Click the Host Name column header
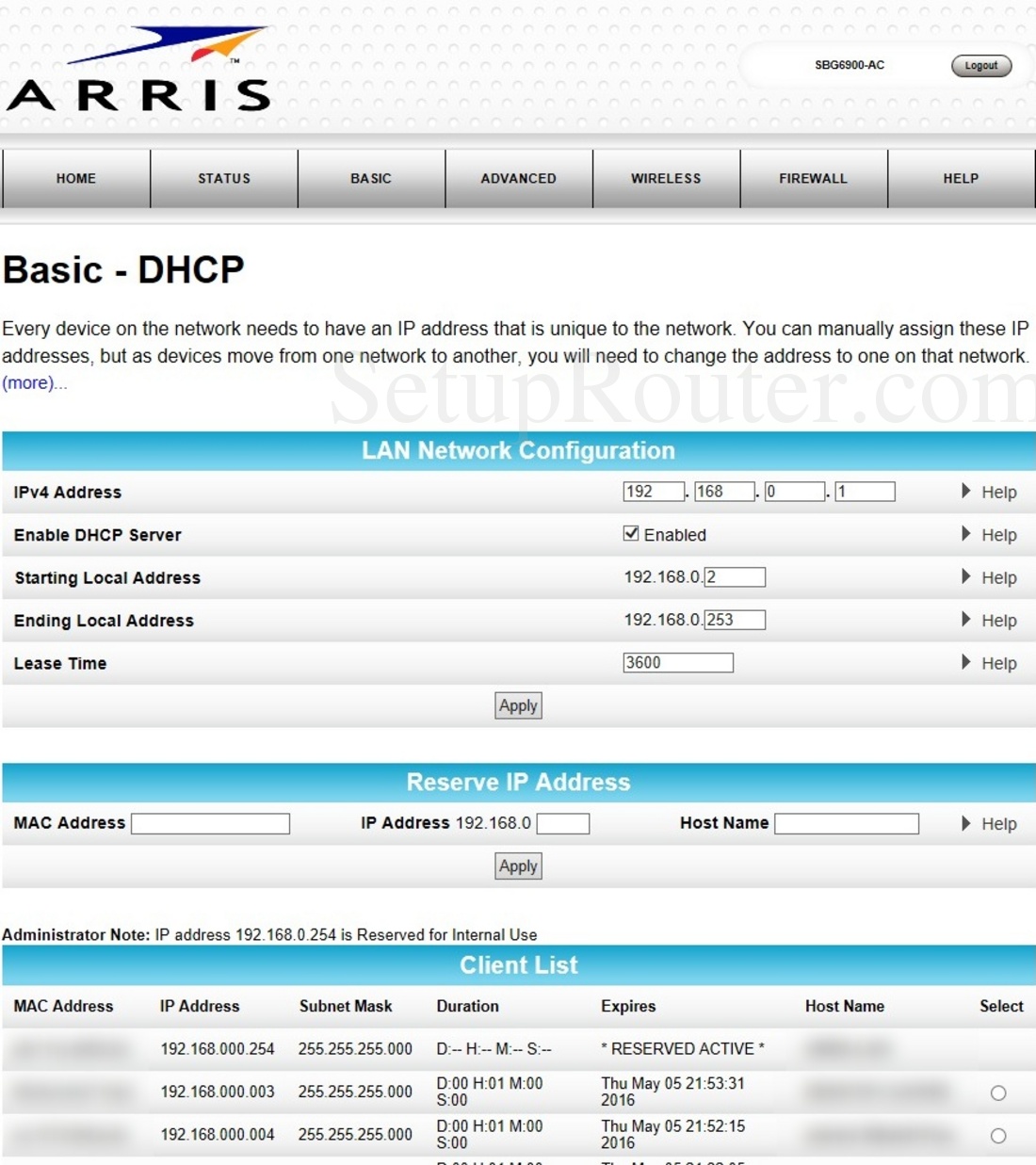 click(845, 1006)
